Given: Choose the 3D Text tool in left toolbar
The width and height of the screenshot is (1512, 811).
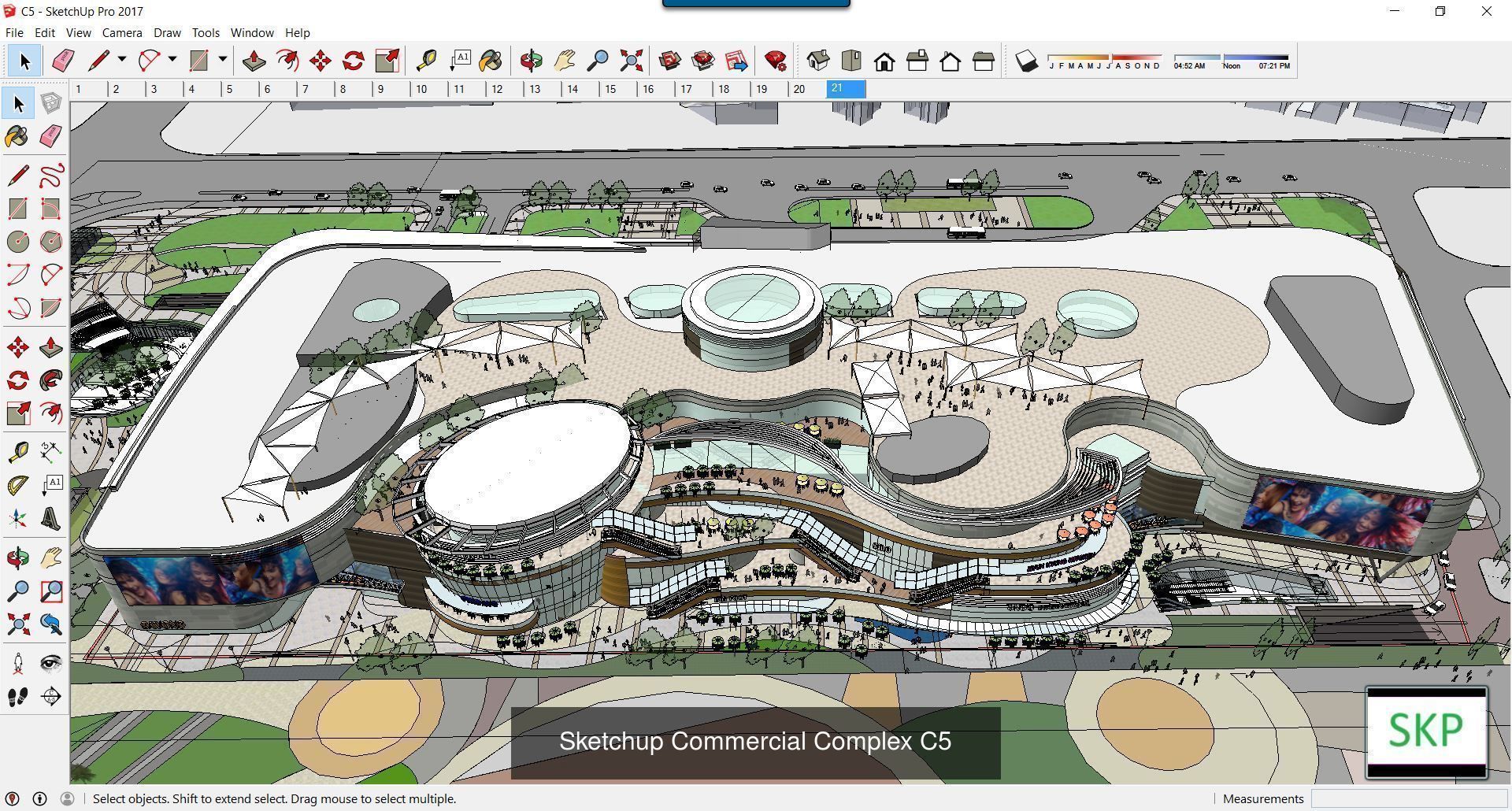Looking at the screenshot, I should tap(50, 518).
